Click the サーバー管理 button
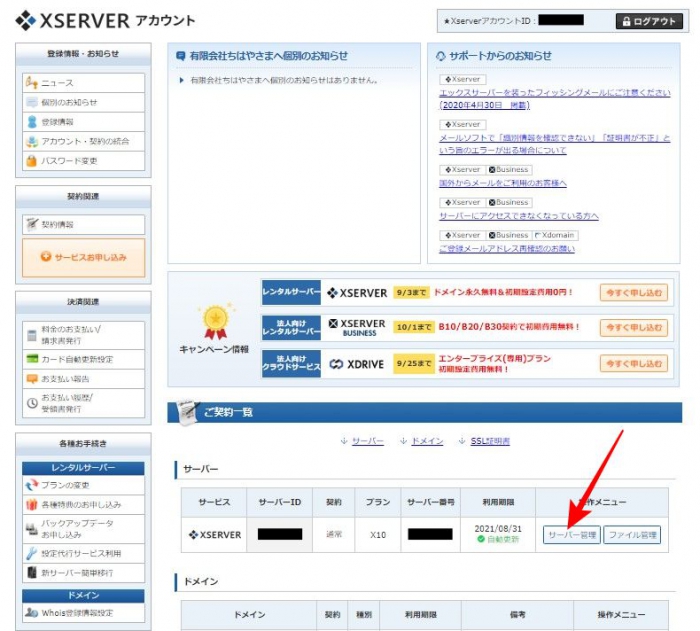This screenshot has height=631, width=700. tap(572, 535)
